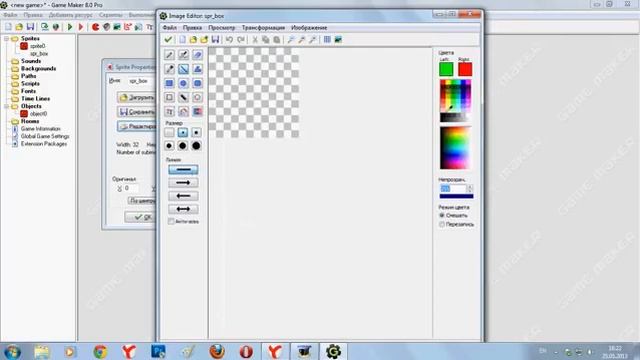Select the rectangular Selection tool
This screenshot has width=640, height=360.
(x=169, y=97)
